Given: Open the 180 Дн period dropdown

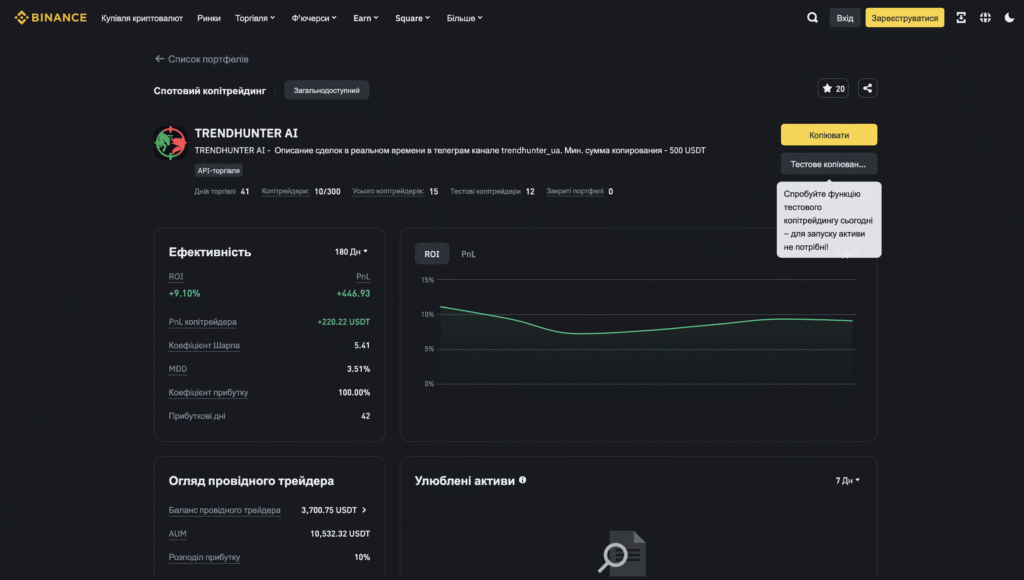Looking at the screenshot, I should 351,252.
